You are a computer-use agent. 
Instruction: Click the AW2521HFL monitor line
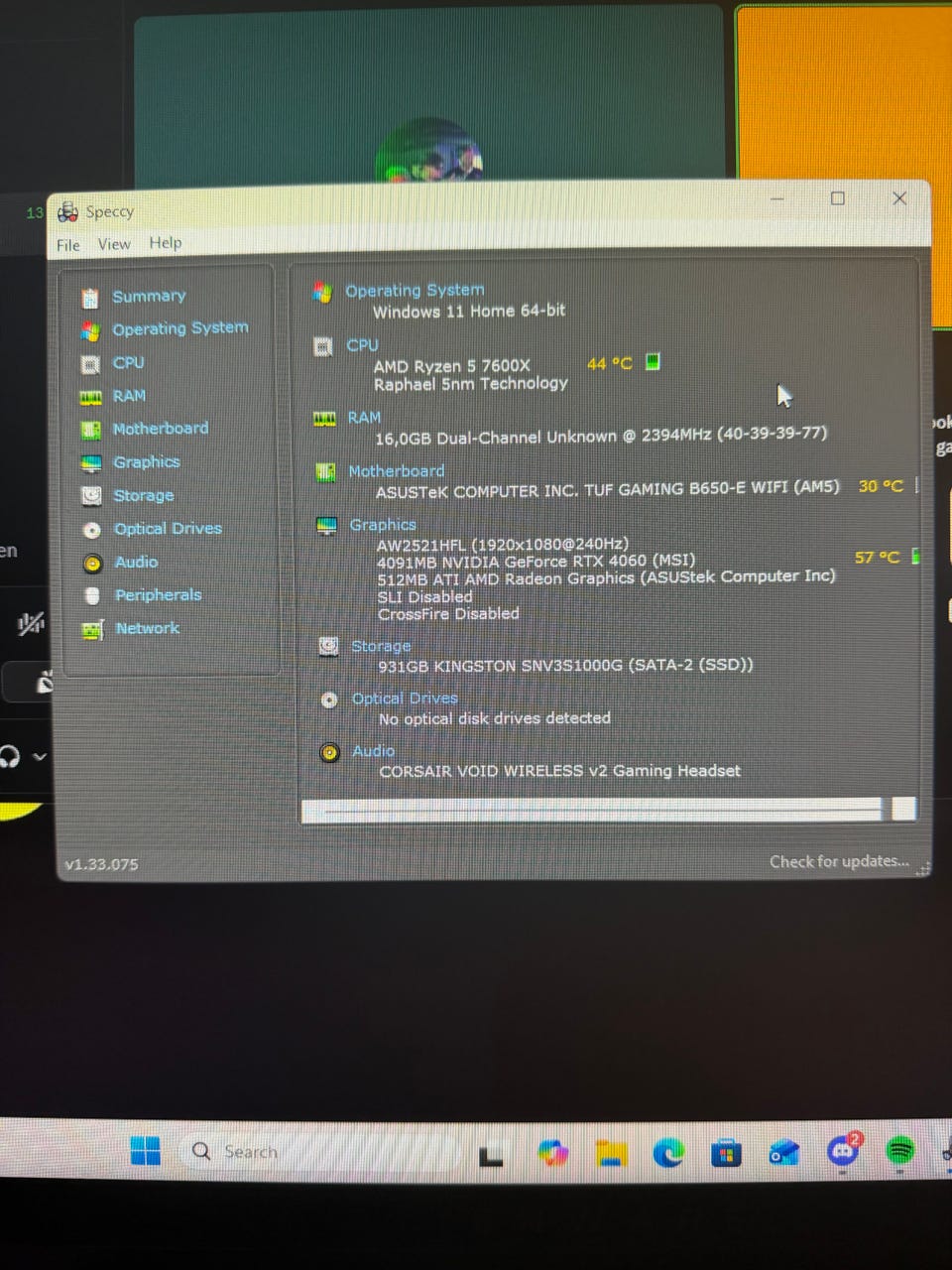pyautogui.click(x=502, y=544)
